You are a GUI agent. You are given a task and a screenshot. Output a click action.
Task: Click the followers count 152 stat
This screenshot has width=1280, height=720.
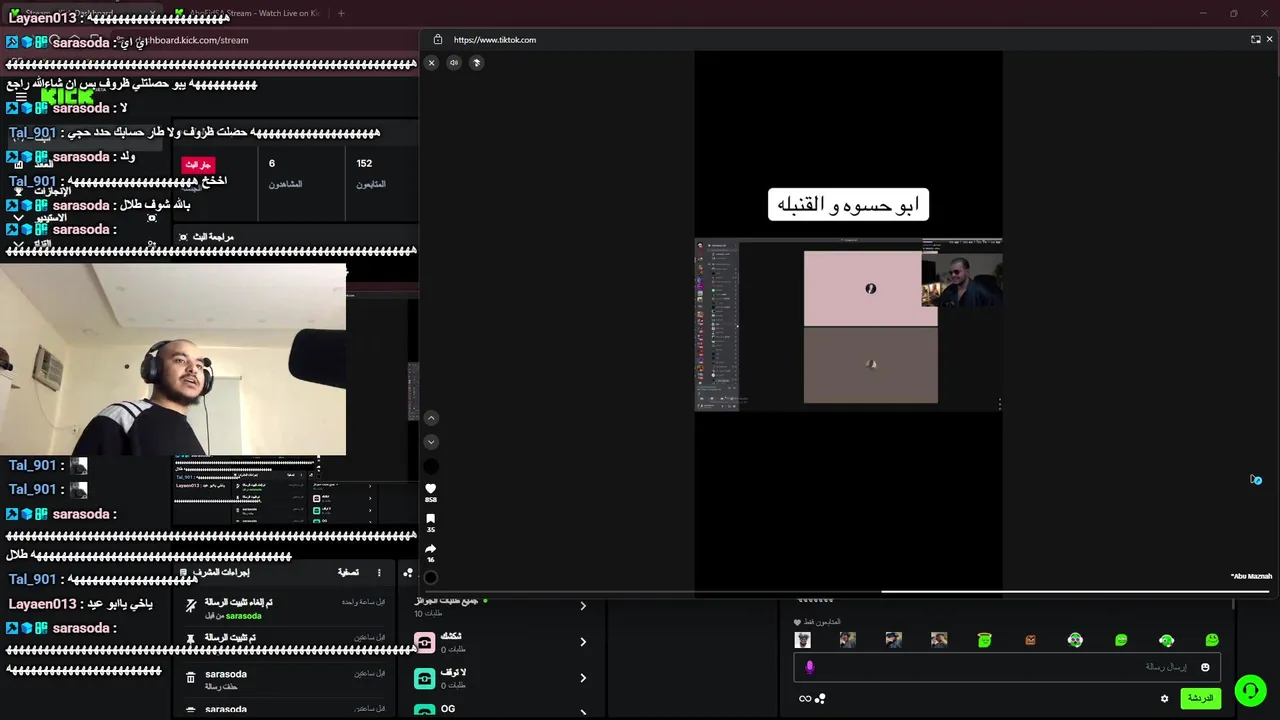point(364,163)
